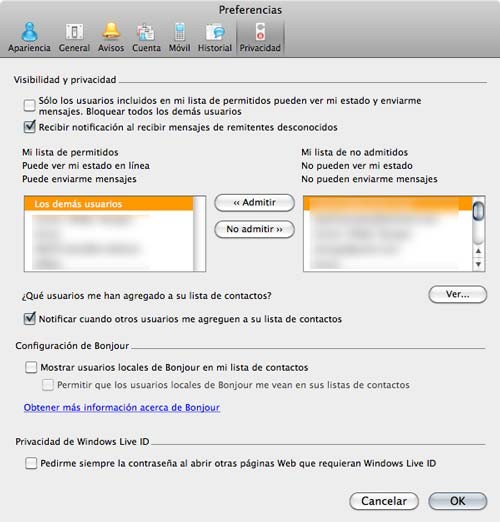Enable 'Mostrar usuarios locales de Bonjour'
Viewport: 500px width, 522px height.
click(x=31, y=367)
